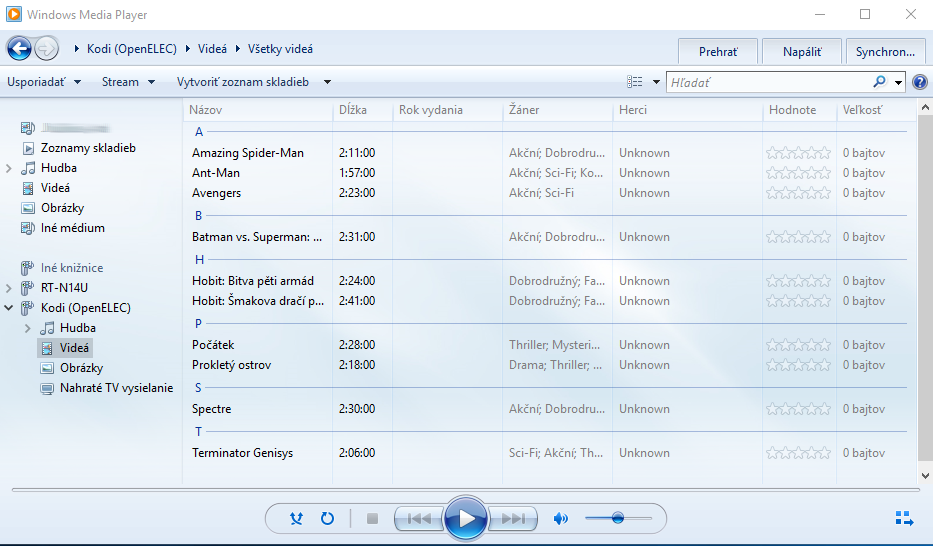The image size is (933, 546).
Task: Click Všetky videá in the breadcrumb
Action: (x=280, y=49)
